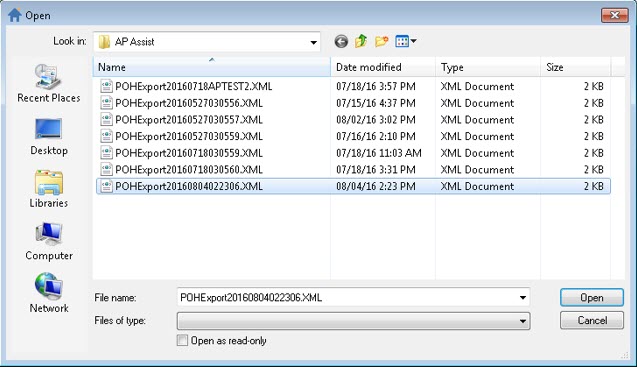Enable the Open as read-only checkbox

(x=182, y=340)
